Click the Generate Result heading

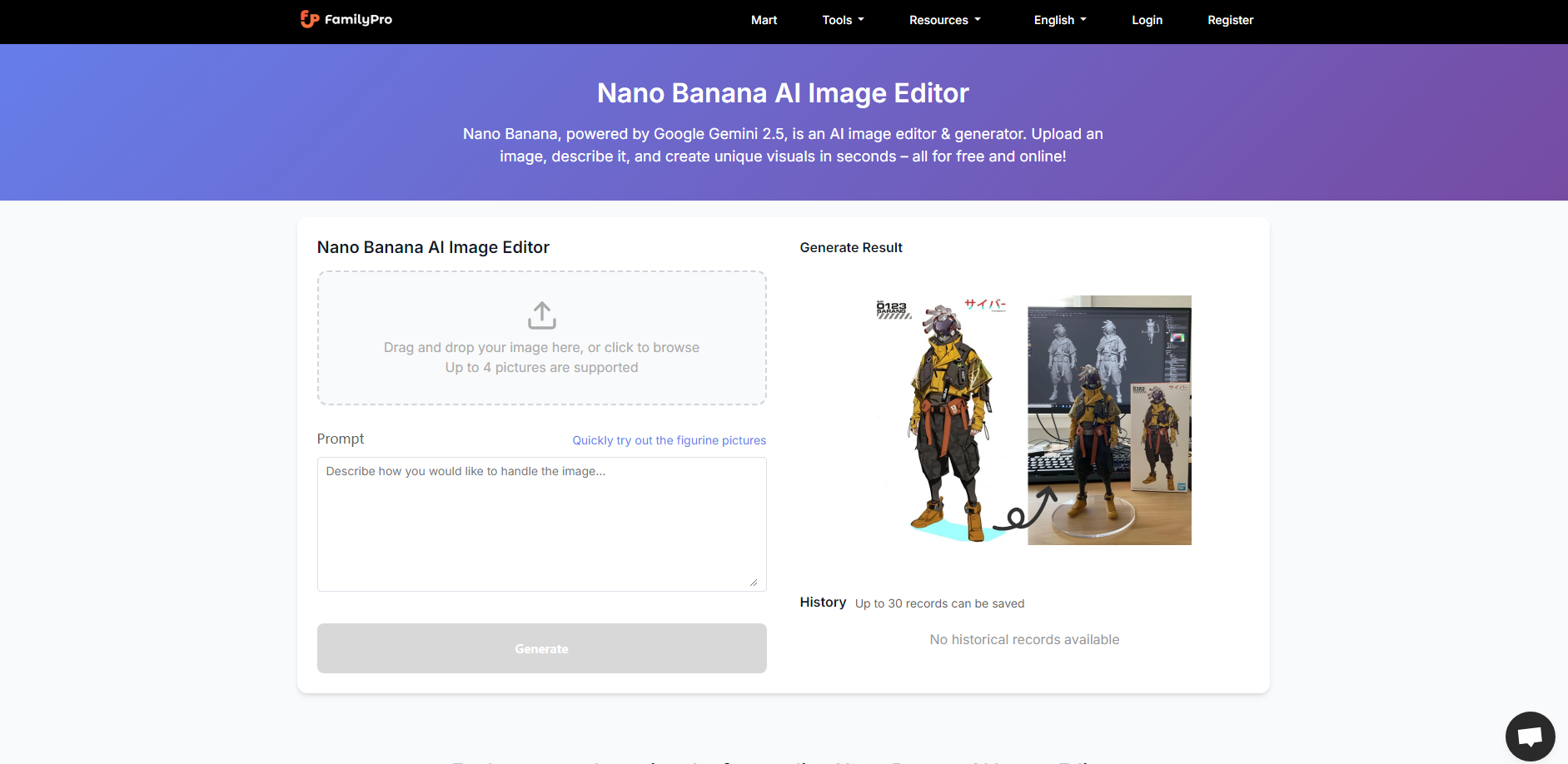851,247
